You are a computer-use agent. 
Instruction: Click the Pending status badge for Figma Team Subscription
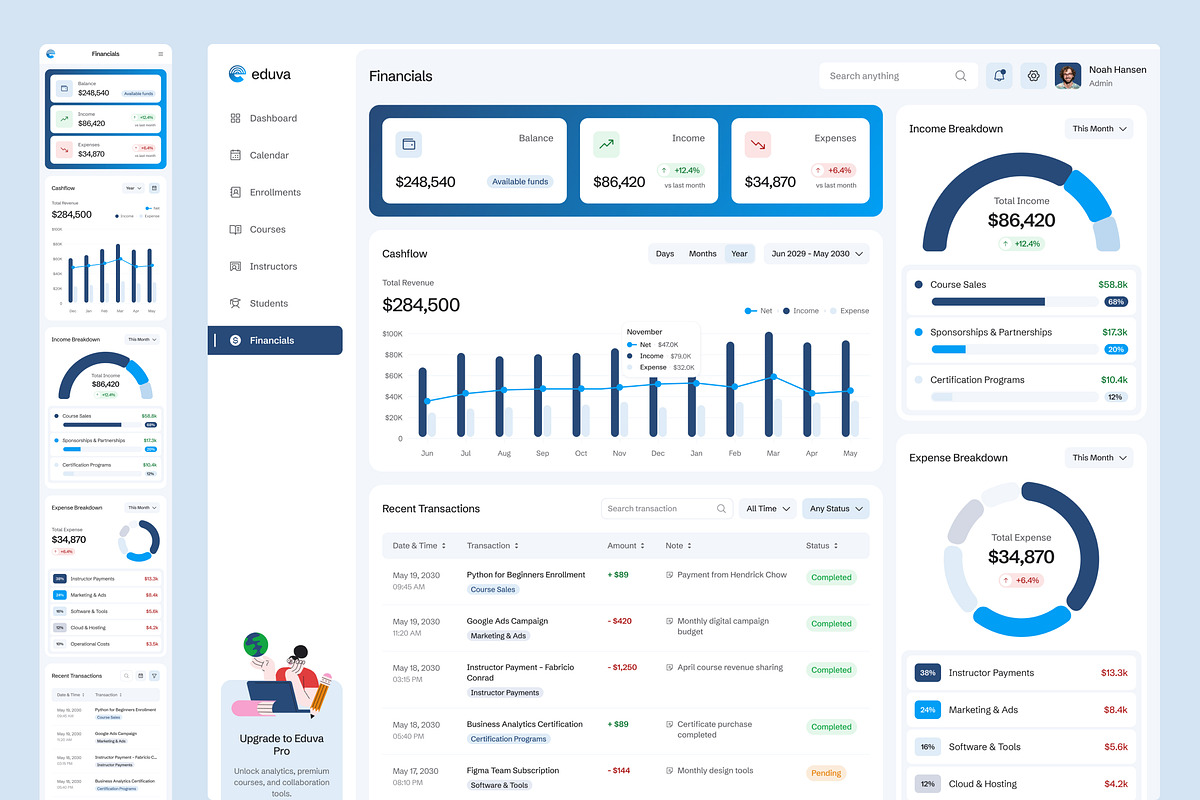(826, 773)
